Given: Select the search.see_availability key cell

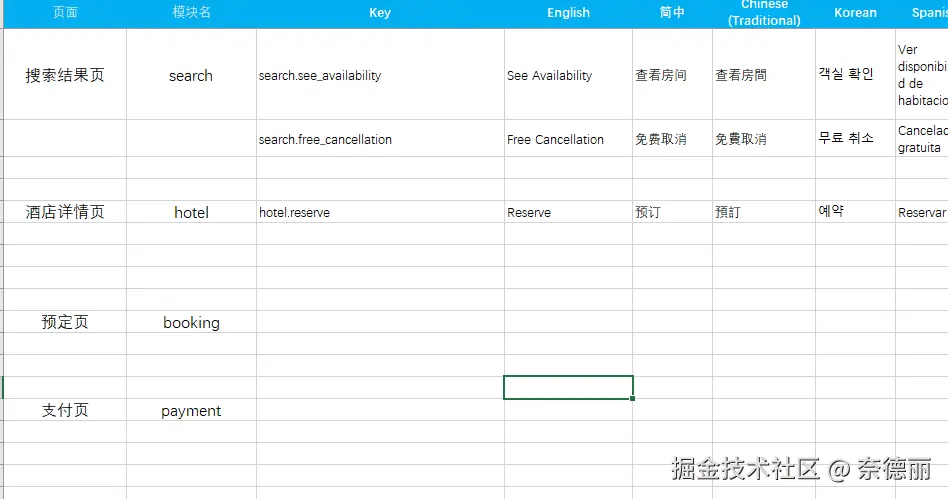Looking at the screenshot, I should click(380, 74).
